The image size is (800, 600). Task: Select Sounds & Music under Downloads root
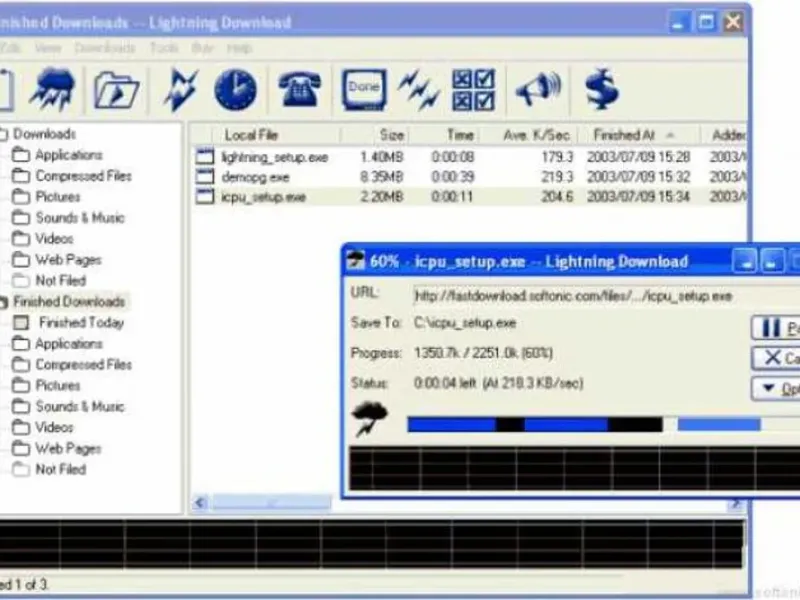pos(80,218)
